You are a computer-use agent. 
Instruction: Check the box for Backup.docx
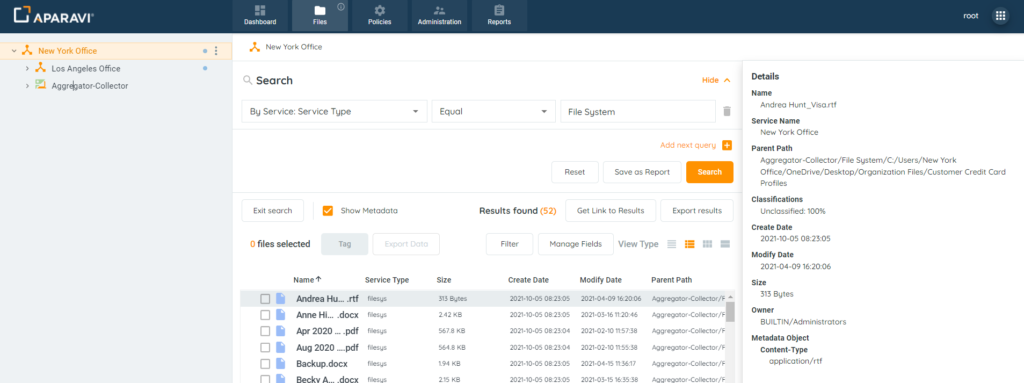265,363
